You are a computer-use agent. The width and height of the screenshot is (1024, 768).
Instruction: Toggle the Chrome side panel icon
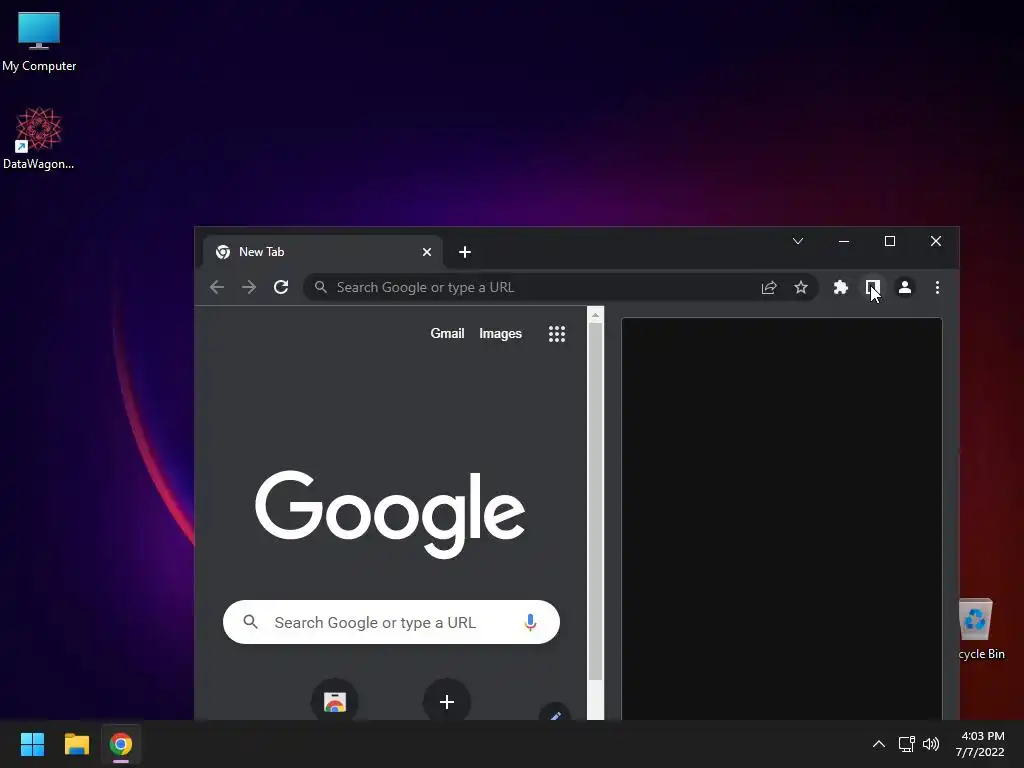tap(872, 287)
